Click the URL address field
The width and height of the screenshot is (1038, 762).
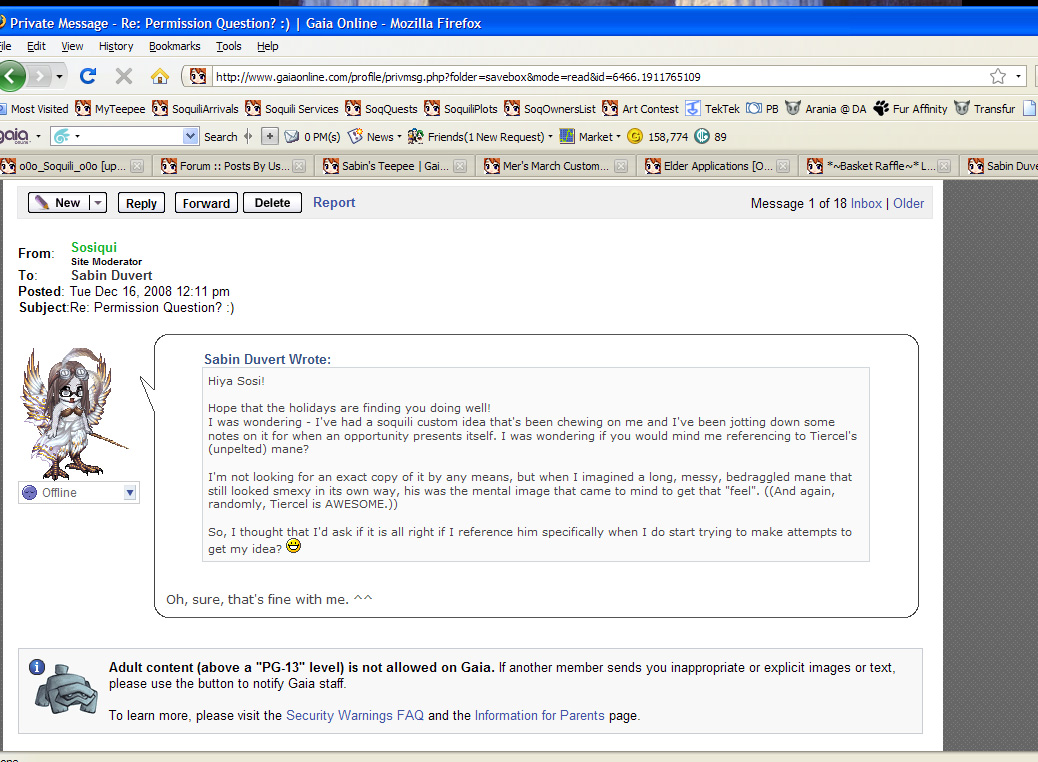(590, 76)
